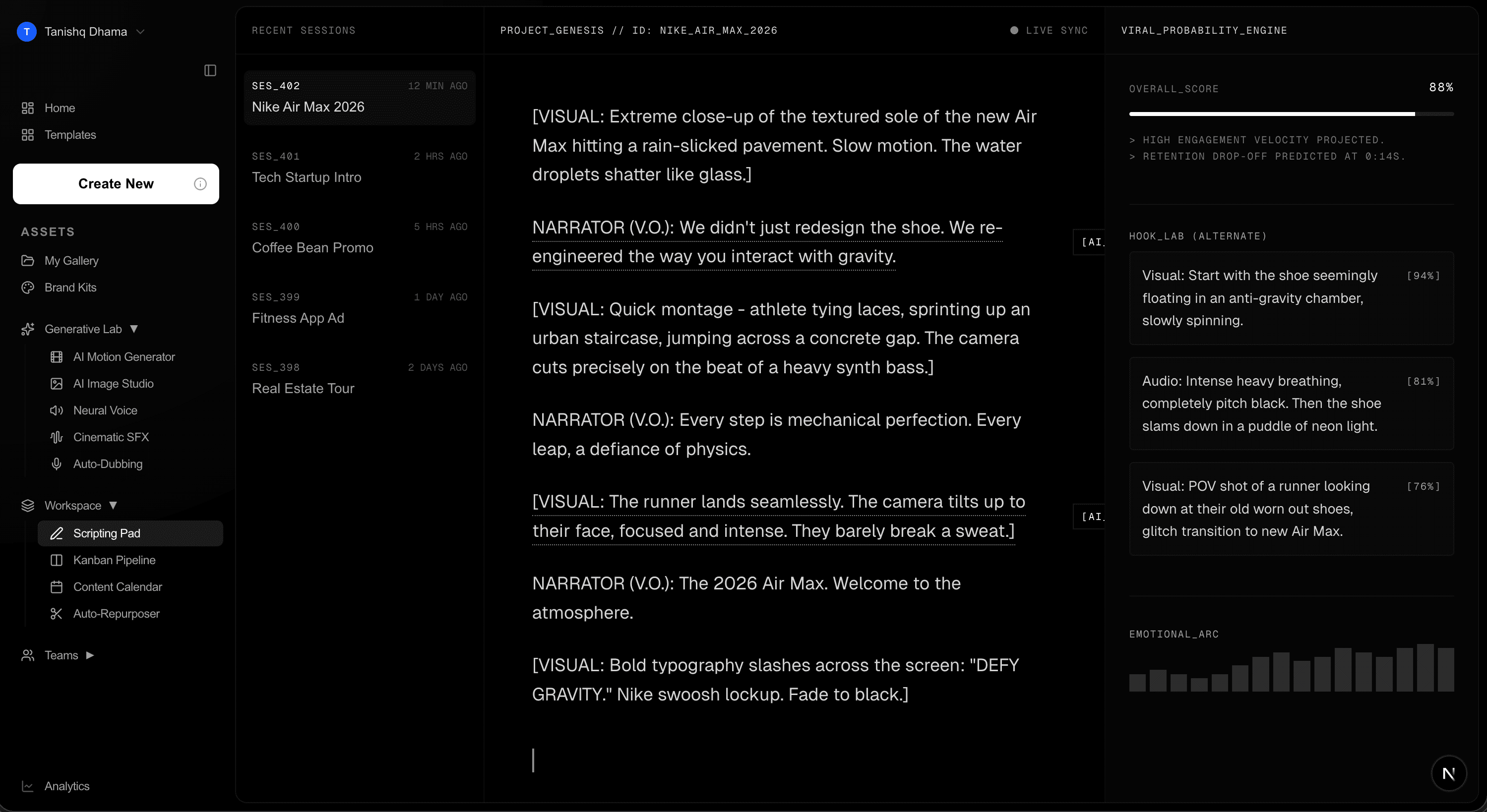Click the Auto-Repurposer scissors icon

(x=57, y=614)
